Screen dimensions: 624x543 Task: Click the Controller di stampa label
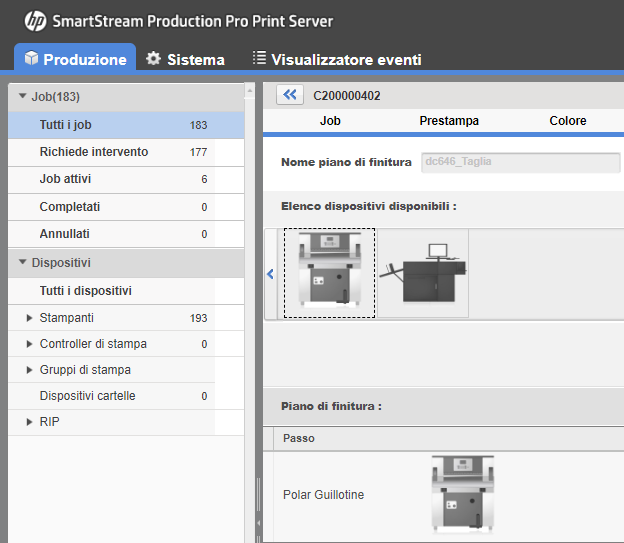pyautogui.click(x=93, y=344)
